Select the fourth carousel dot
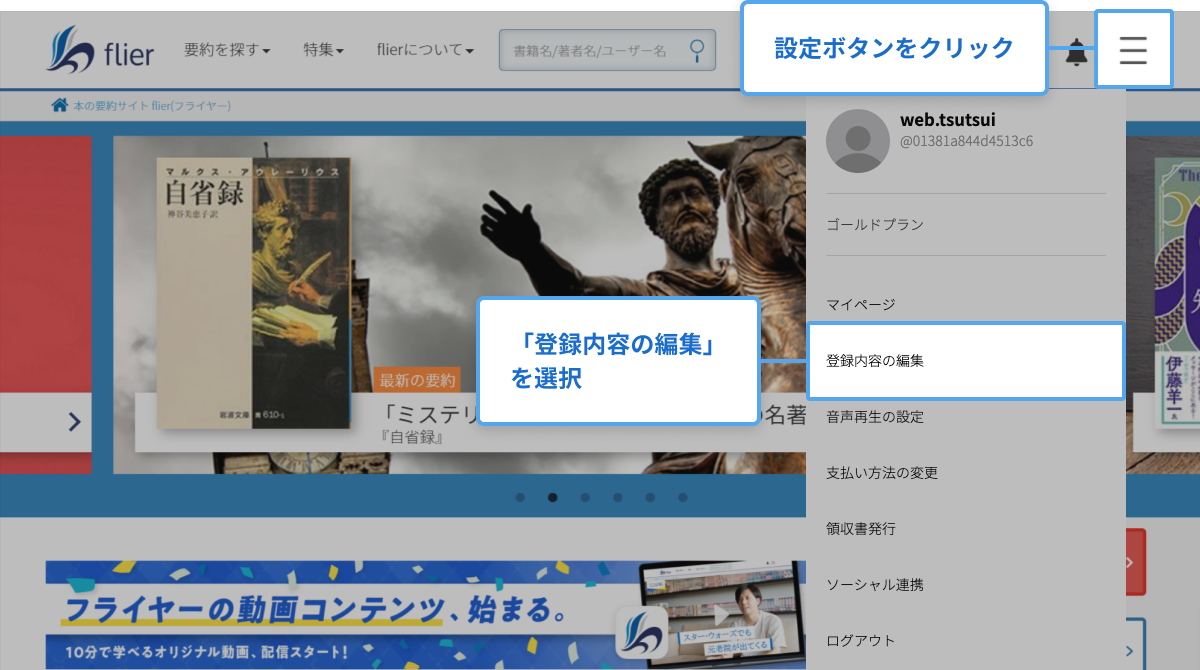Screen dimensions: 1200x670 [x=617, y=497]
